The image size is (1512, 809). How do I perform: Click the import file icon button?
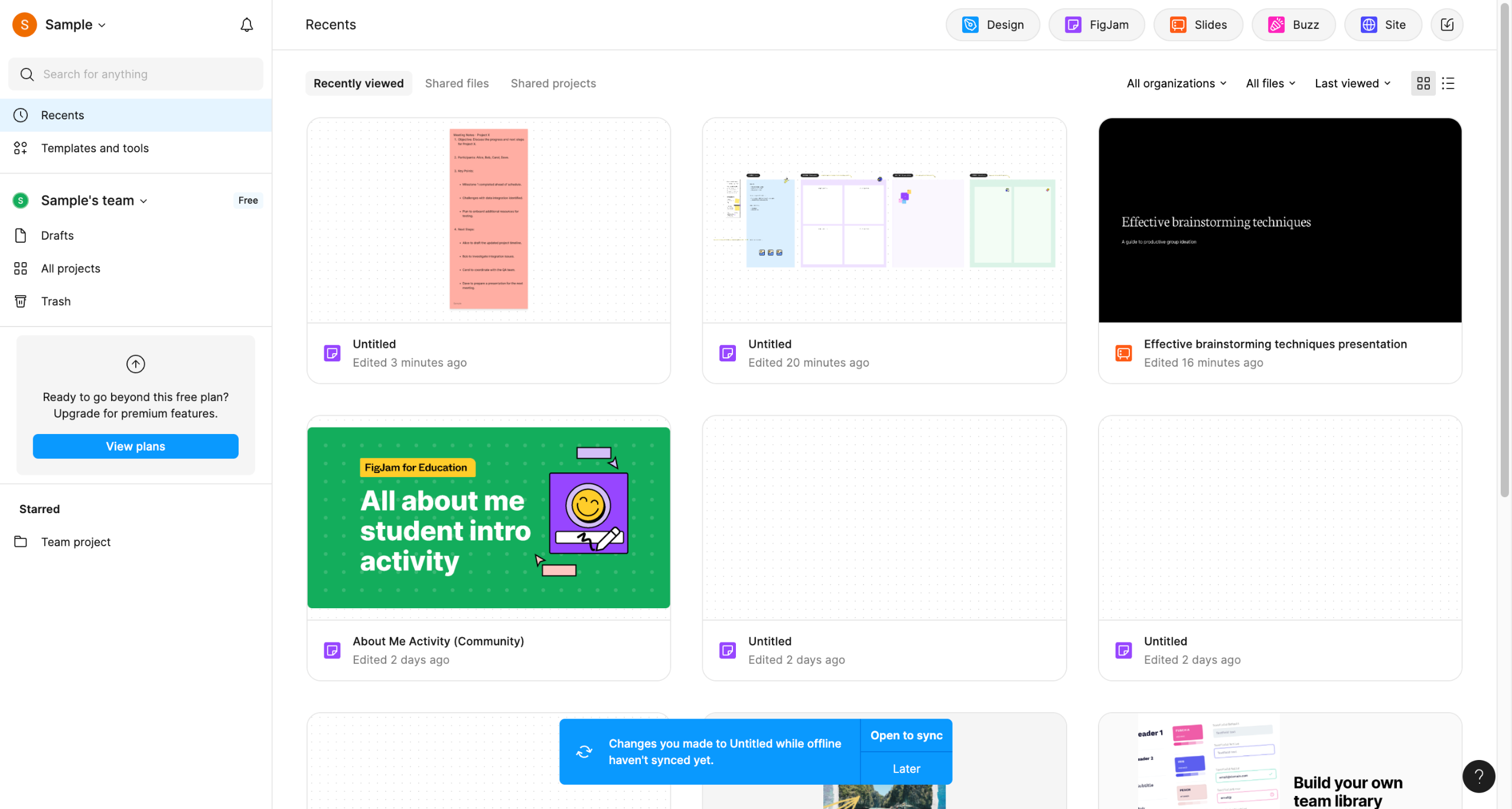(x=1446, y=25)
